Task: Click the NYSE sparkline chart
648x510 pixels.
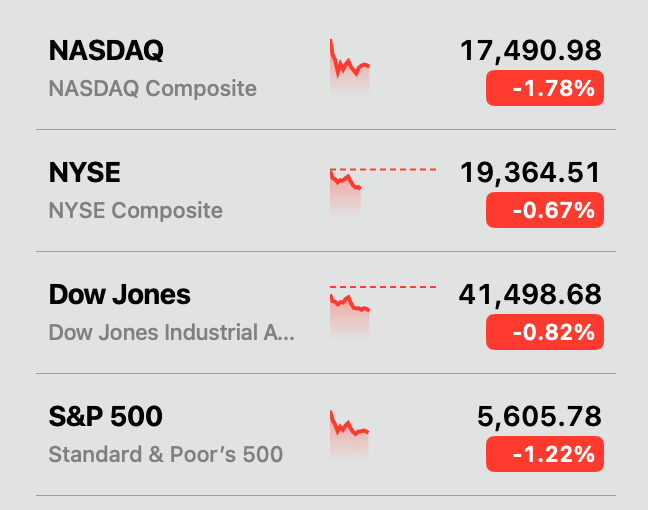Action: pyautogui.click(x=347, y=189)
